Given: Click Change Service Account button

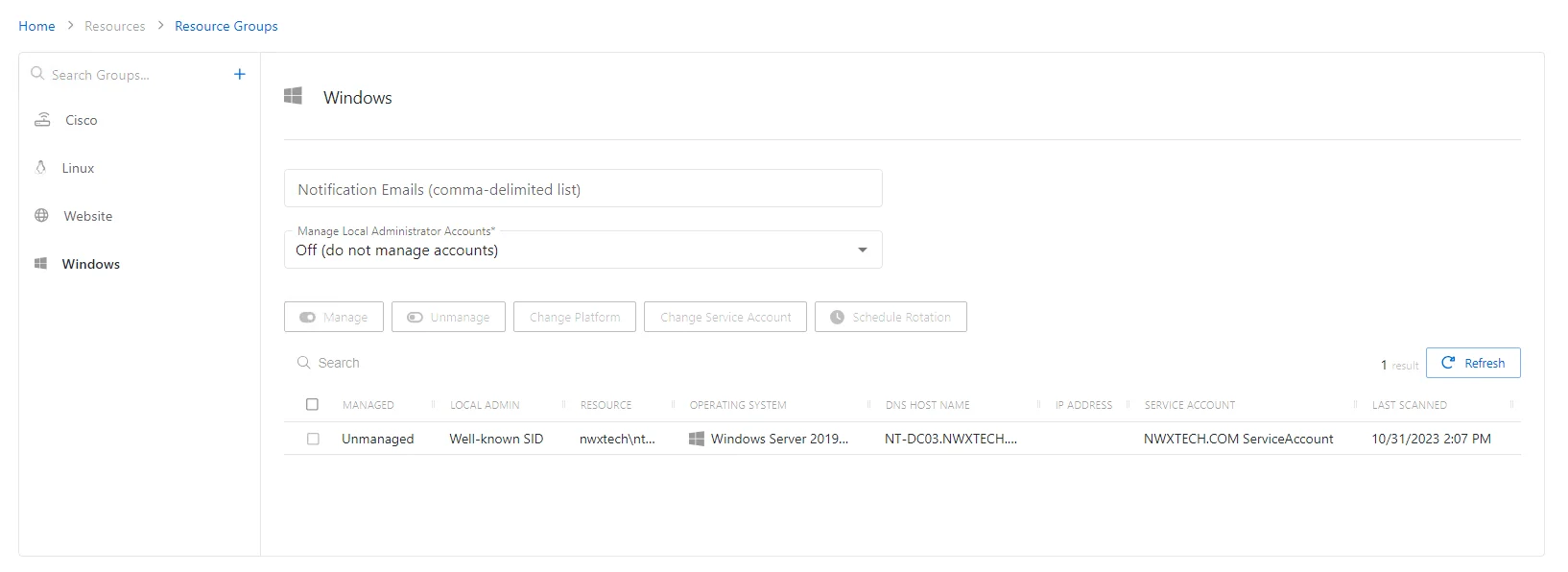Looking at the screenshot, I should (x=725, y=317).
